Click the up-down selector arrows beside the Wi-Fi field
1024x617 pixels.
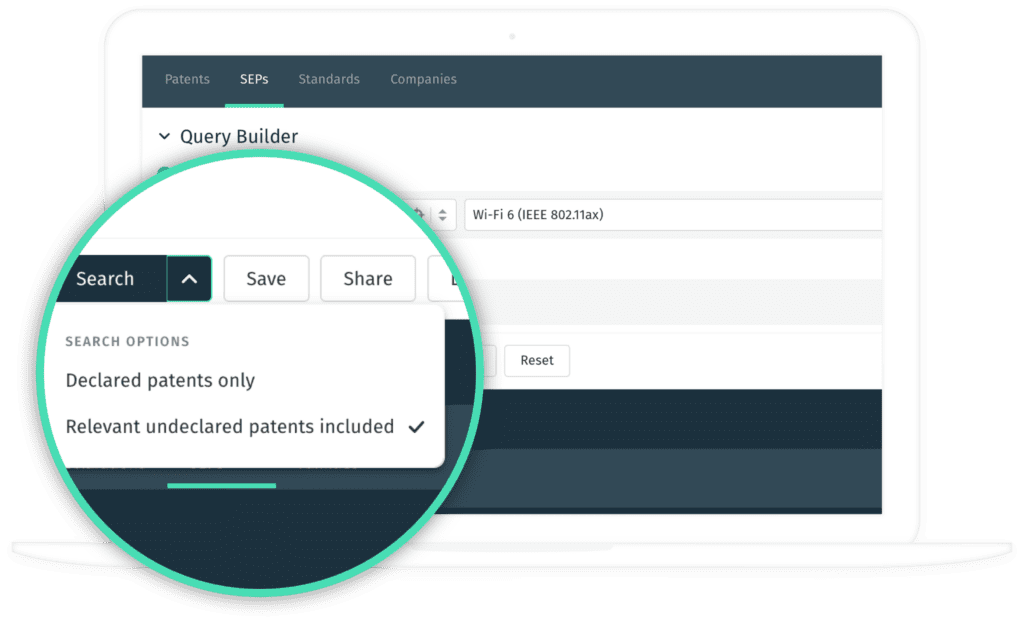point(442,215)
